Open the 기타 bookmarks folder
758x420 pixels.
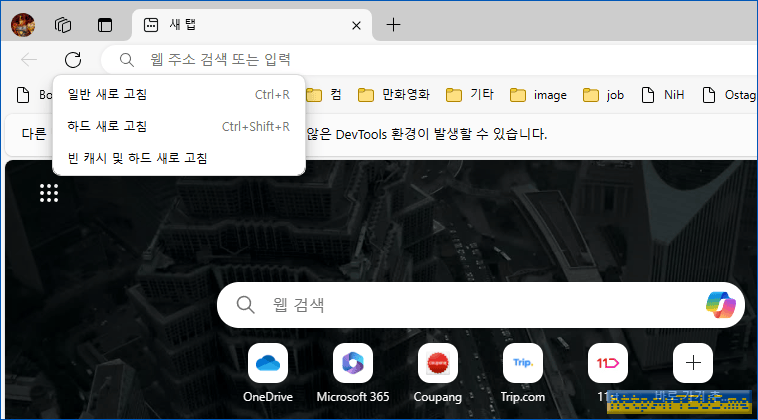click(x=469, y=95)
